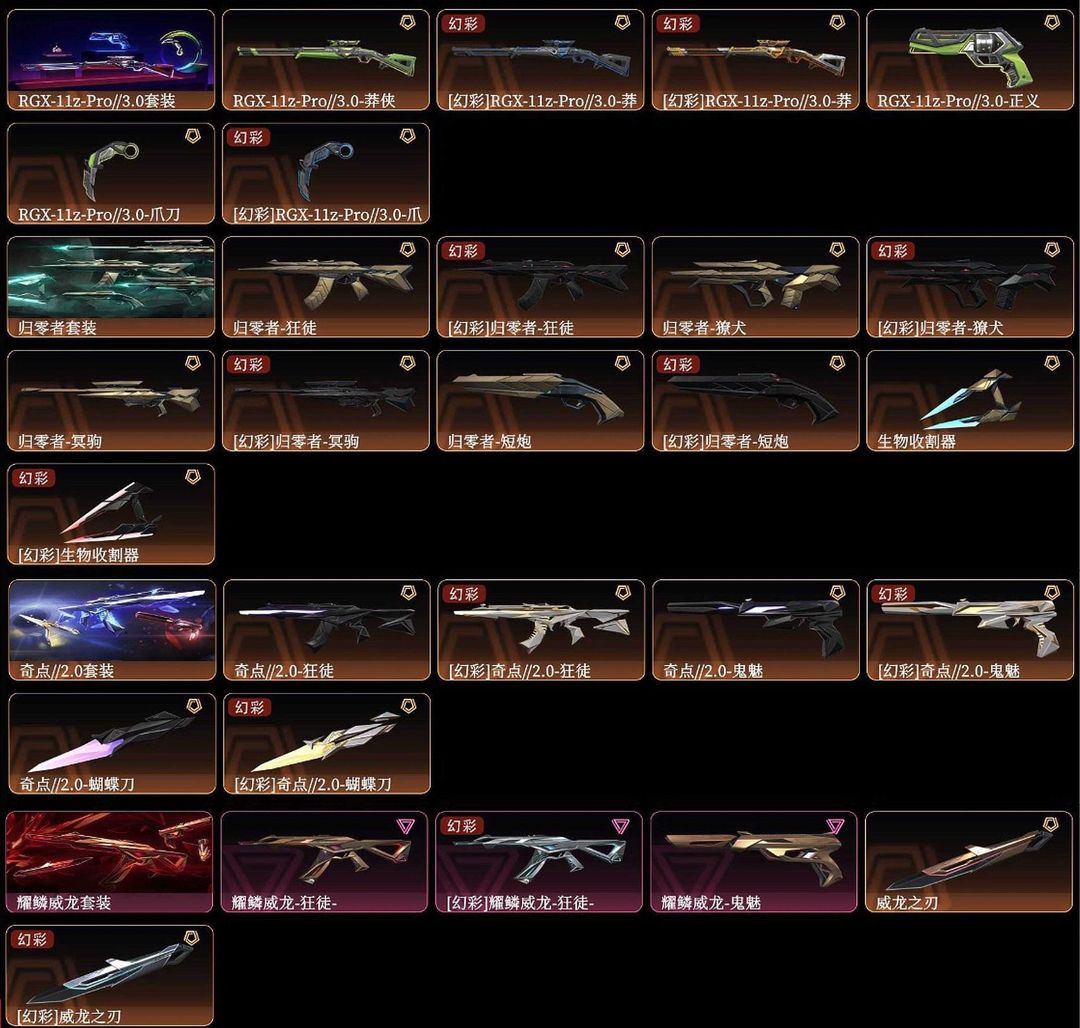The height and width of the screenshot is (1028, 1080).
Task: Pick the [幻彩]生物收割器 red blade melee
Action: coord(111,514)
